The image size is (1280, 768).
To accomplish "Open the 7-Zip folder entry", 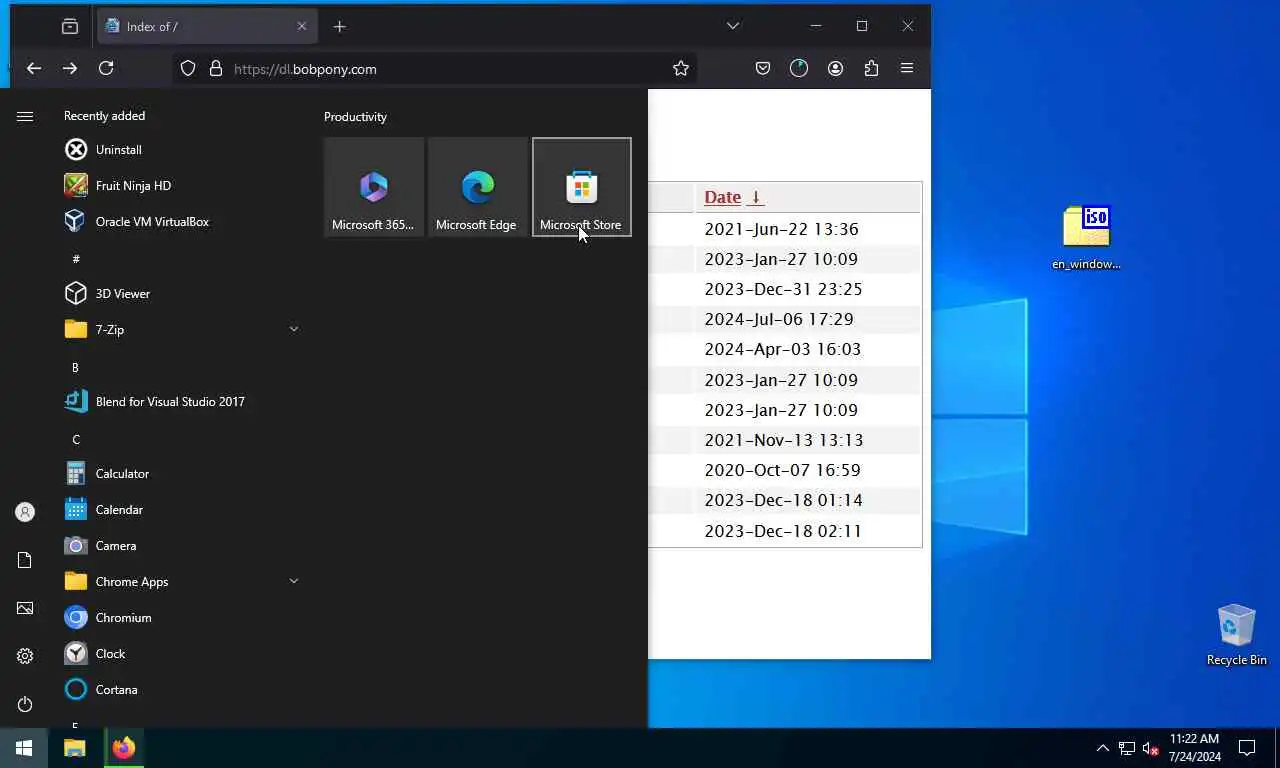I will (x=180, y=330).
